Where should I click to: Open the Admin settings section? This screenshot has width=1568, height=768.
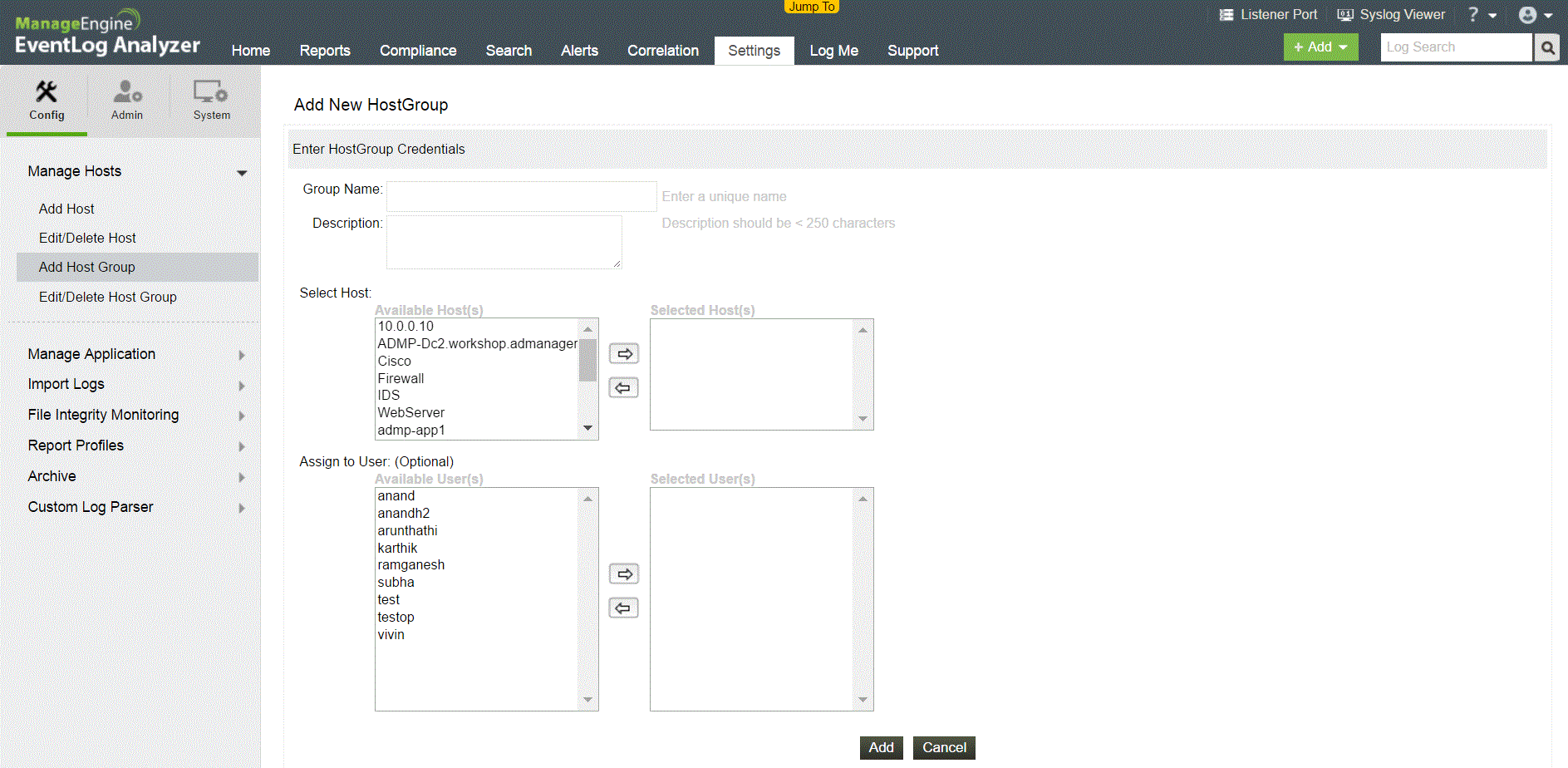click(x=127, y=101)
